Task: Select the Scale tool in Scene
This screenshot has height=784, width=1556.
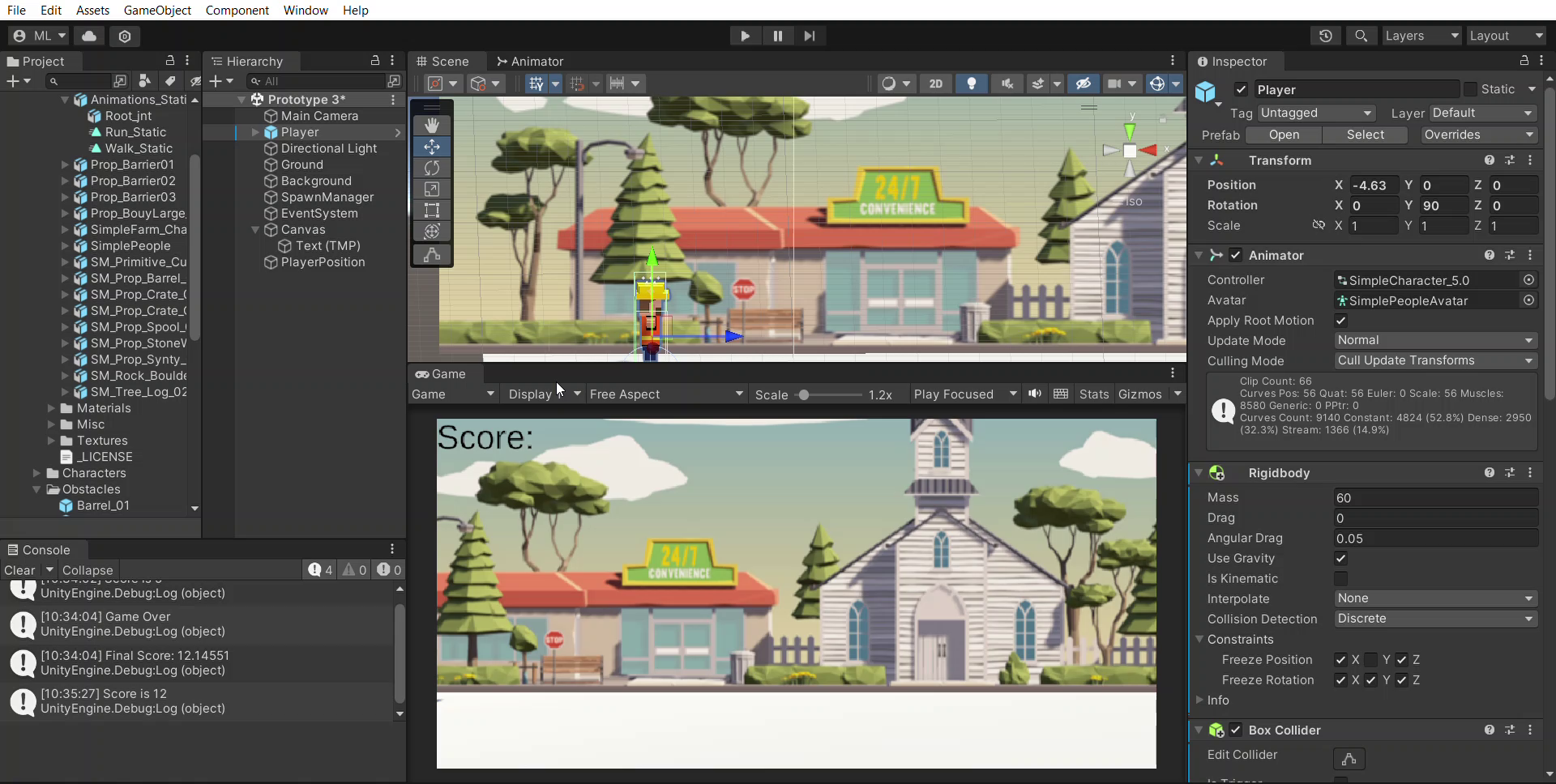Action: (432, 189)
